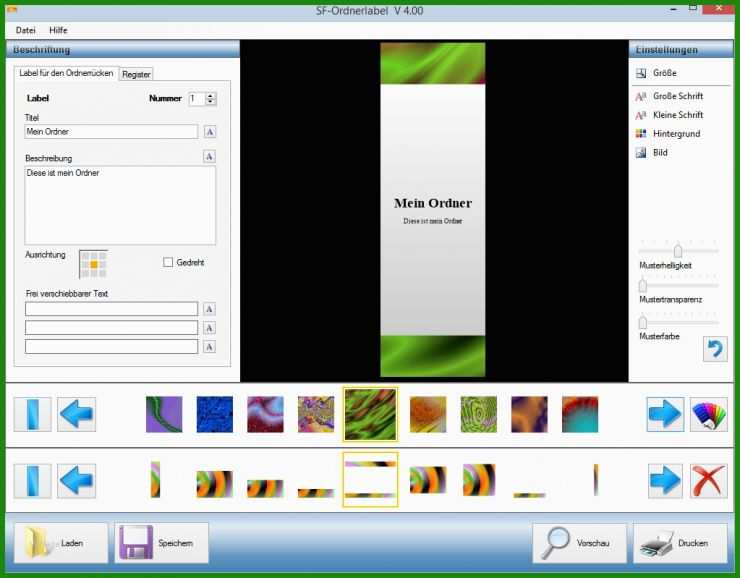Viewport: 740px width, 578px height.
Task: Click third free text input field
Action: pyautogui.click(x=111, y=347)
